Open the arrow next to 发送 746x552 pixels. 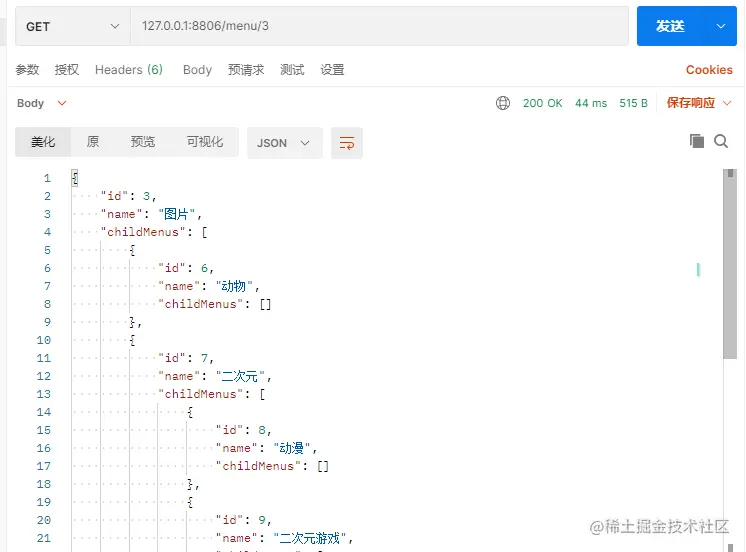pyautogui.click(x=721, y=26)
